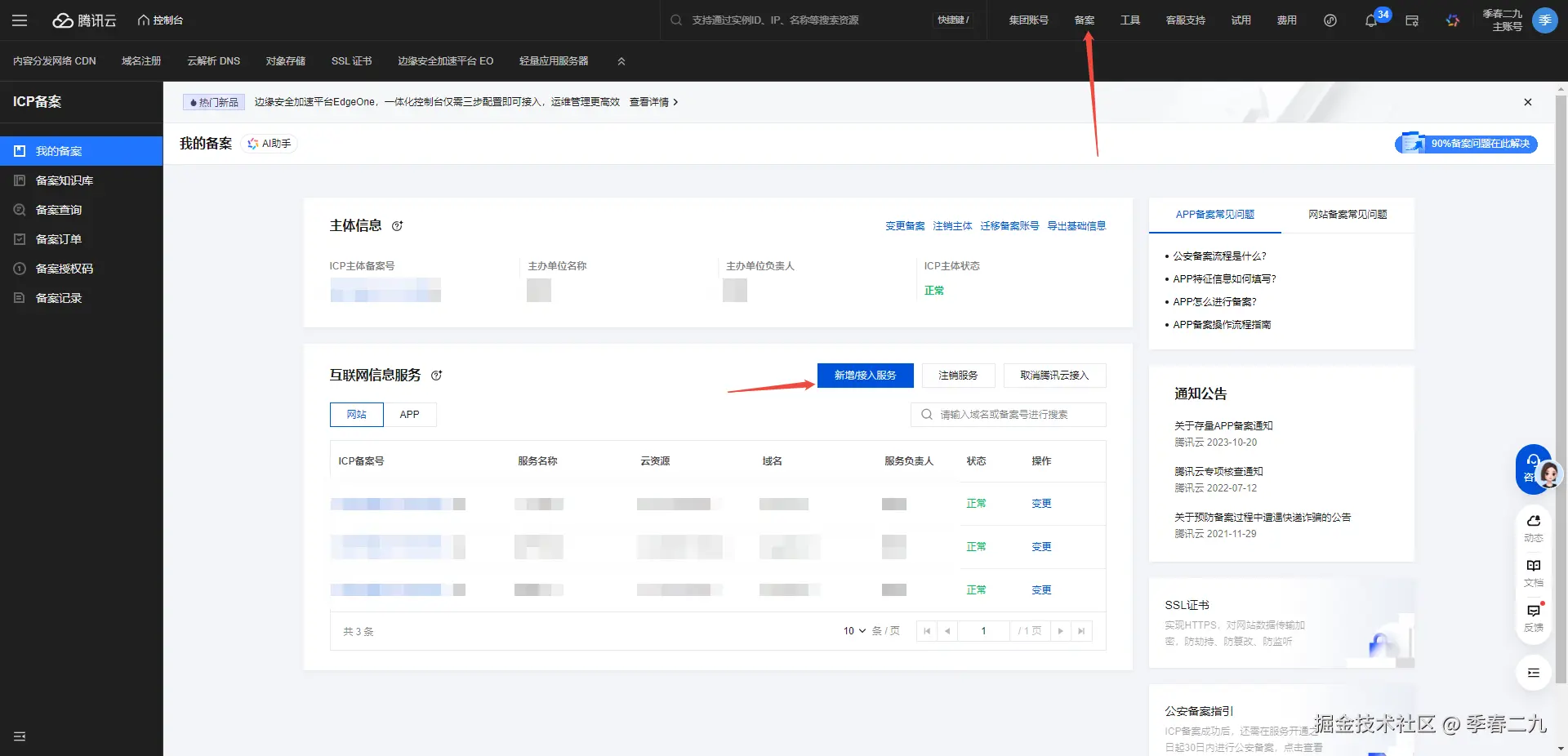Click the top bar window/calendar icon

point(1412,20)
